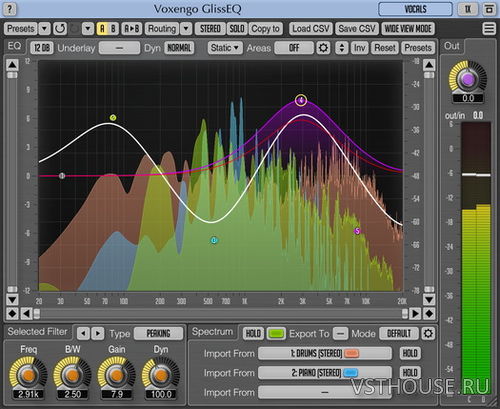This screenshot has width=500, height=409.
Task: Click left range scroll-down arrow
Action: coord(12,300)
